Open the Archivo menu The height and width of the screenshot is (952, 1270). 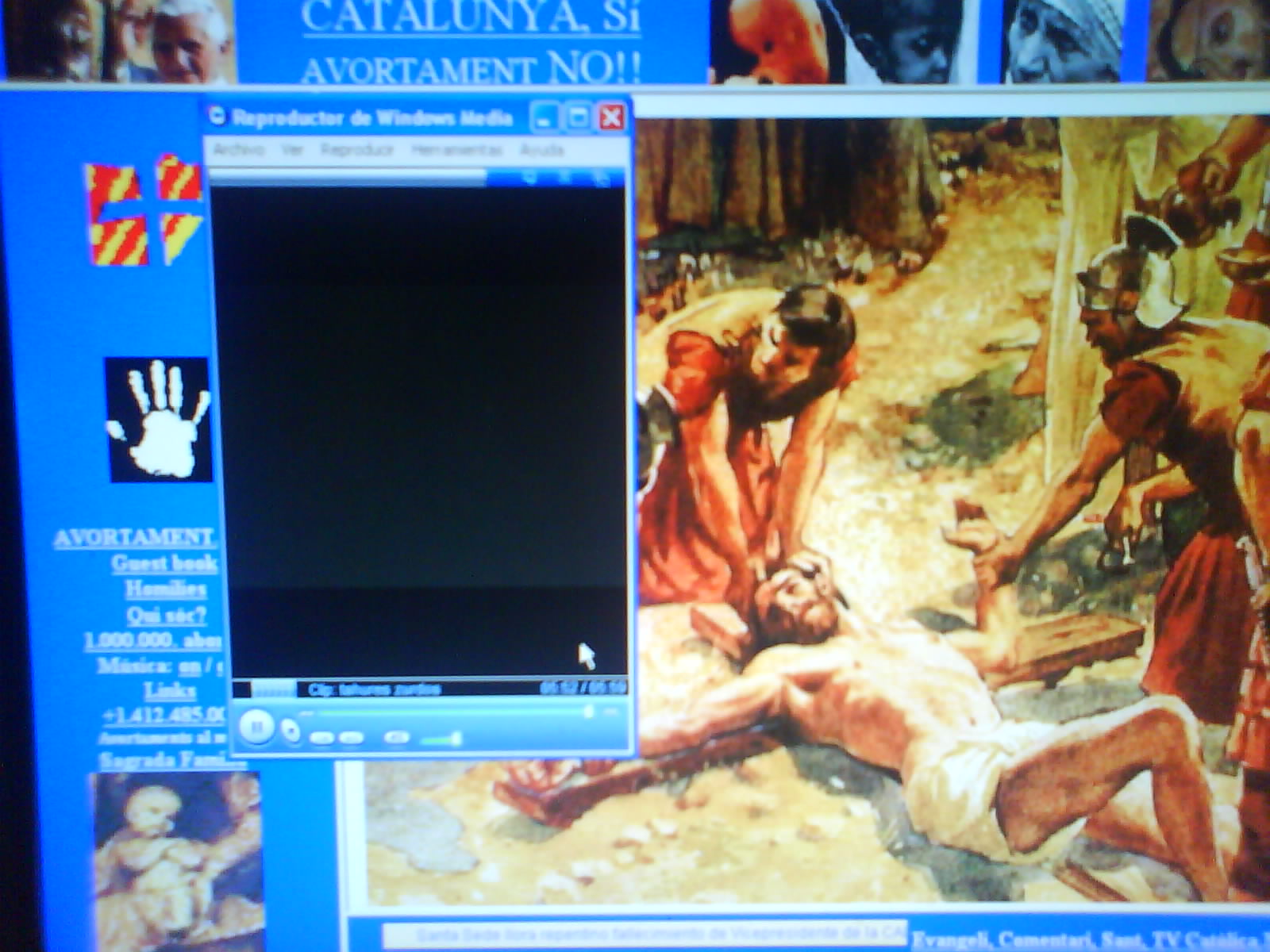(238, 149)
